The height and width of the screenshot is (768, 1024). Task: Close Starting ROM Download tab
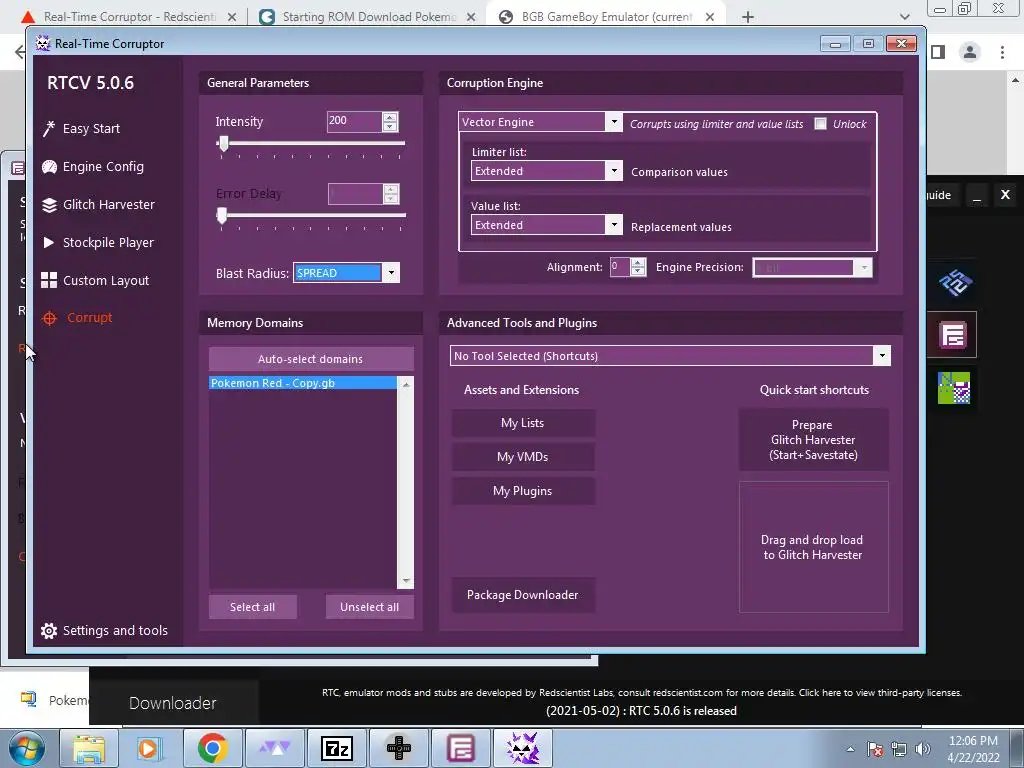click(471, 18)
